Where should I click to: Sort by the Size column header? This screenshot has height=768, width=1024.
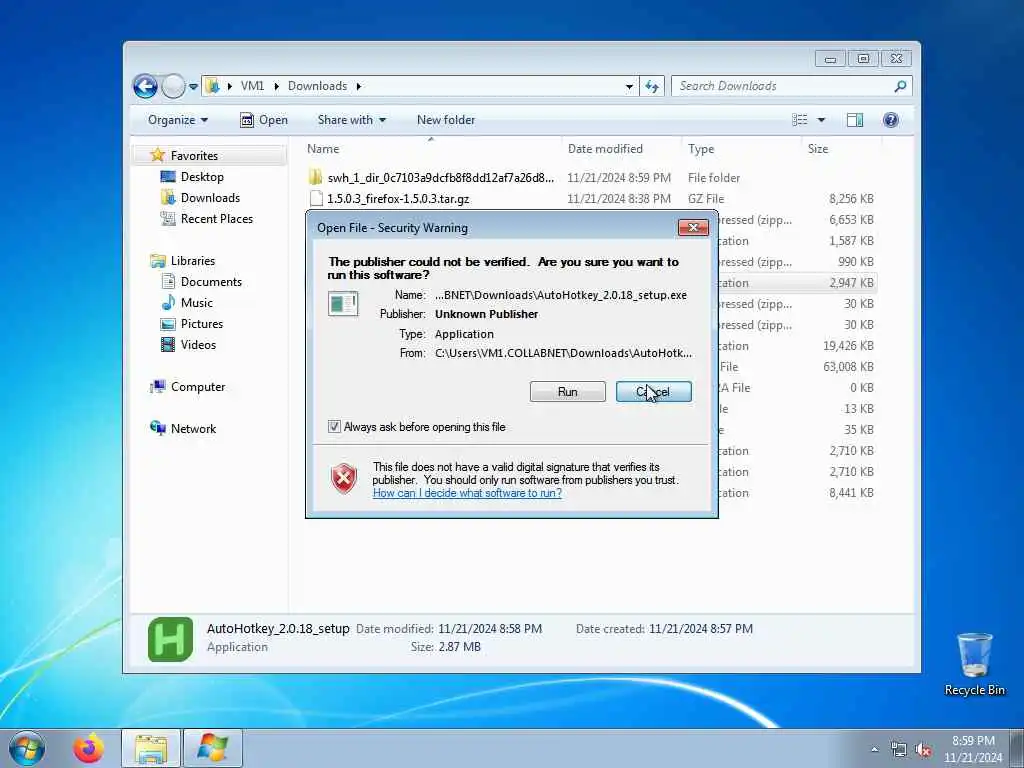[x=840, y=149]
